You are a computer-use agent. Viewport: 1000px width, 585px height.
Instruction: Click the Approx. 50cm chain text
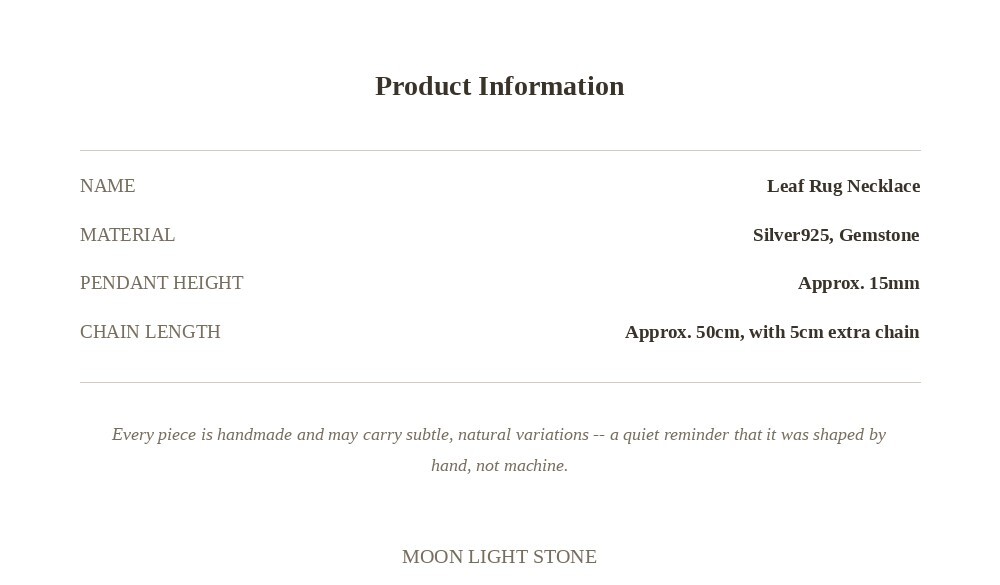pyautogui.click(x=684, y=332)
